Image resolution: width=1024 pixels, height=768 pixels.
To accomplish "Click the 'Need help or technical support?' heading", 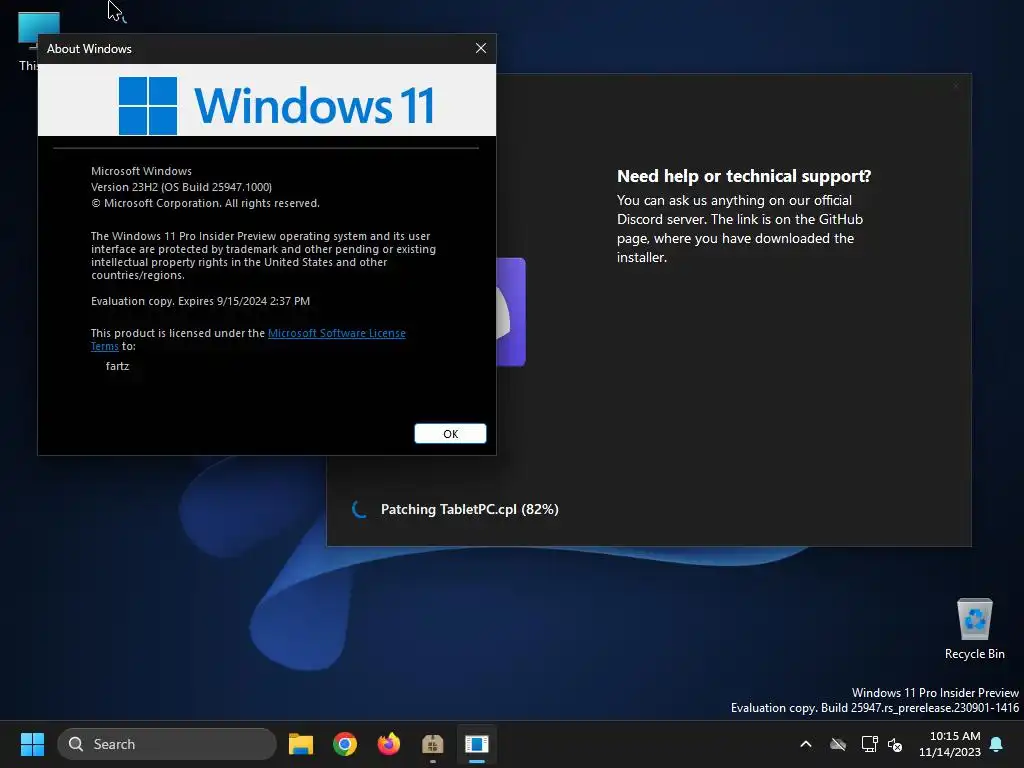I will click(x=744, y=176).
